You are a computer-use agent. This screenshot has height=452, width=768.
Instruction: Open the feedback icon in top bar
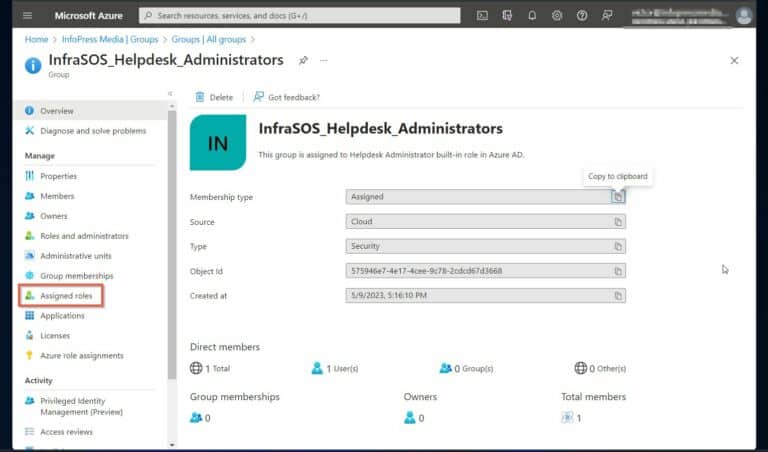[x=607, y=16]
